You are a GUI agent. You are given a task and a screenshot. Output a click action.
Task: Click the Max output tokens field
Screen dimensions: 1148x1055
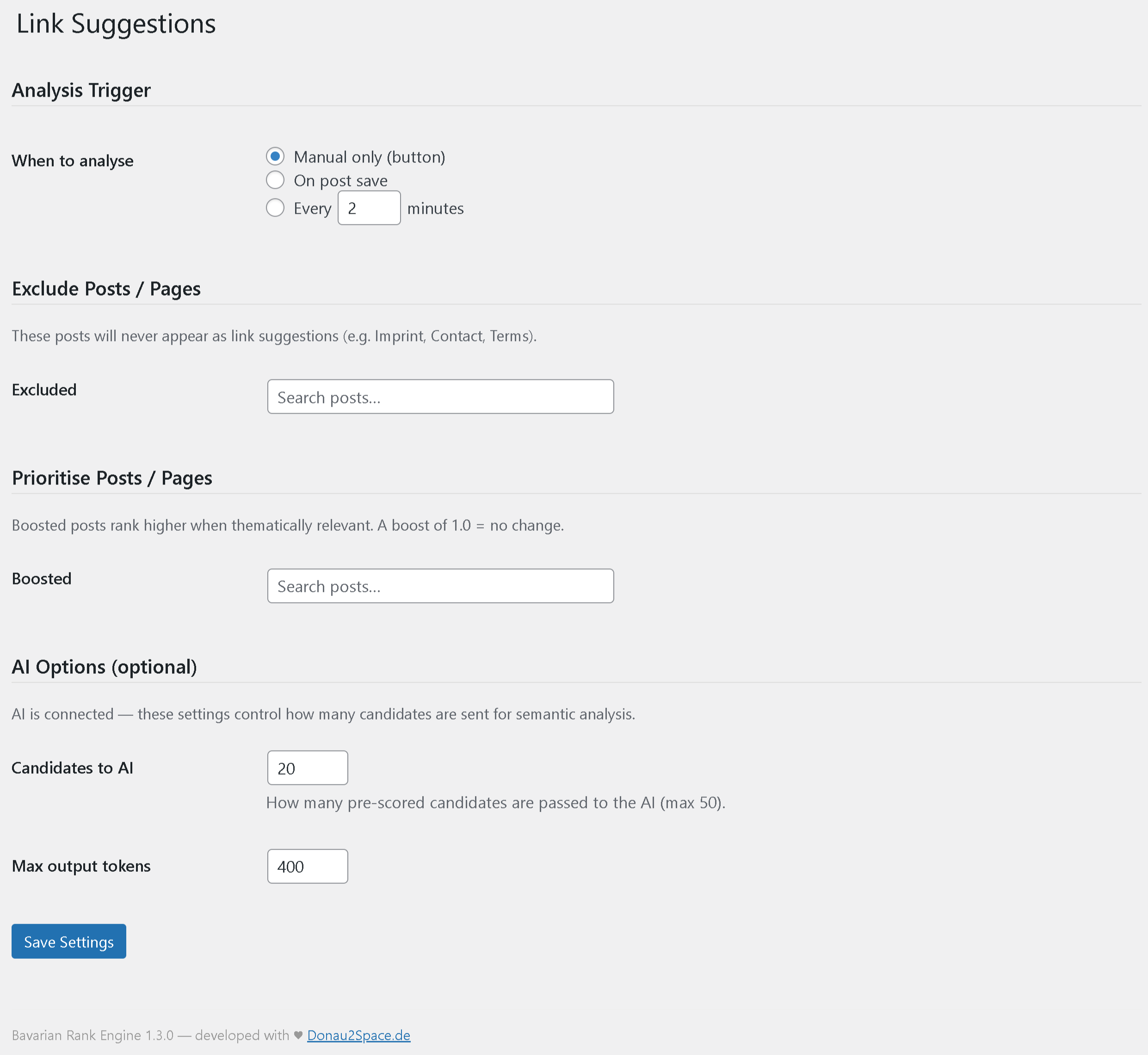(x=307, y=866)
